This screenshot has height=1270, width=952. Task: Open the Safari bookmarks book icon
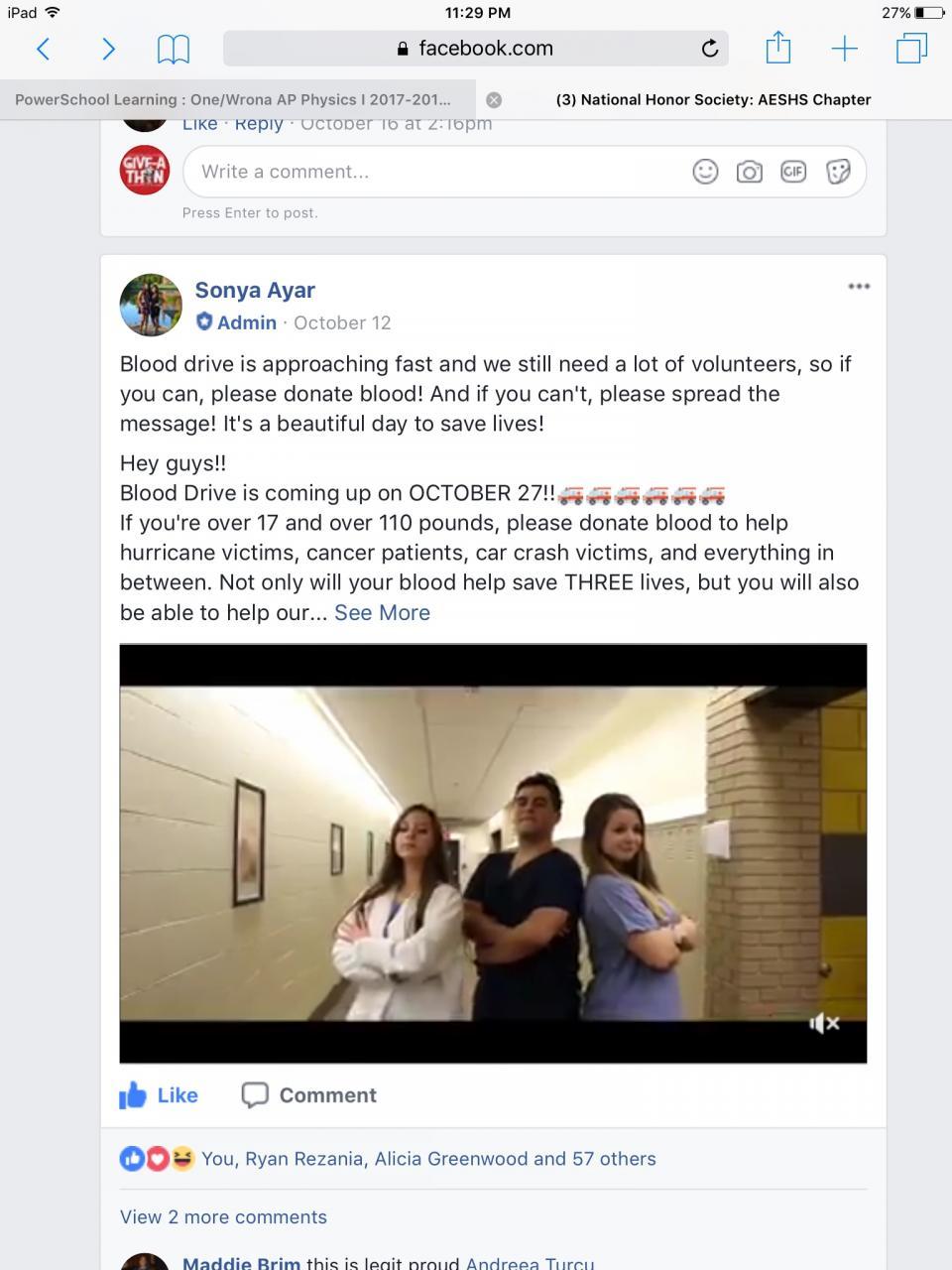pyautogui.click(x=174, y=49)
